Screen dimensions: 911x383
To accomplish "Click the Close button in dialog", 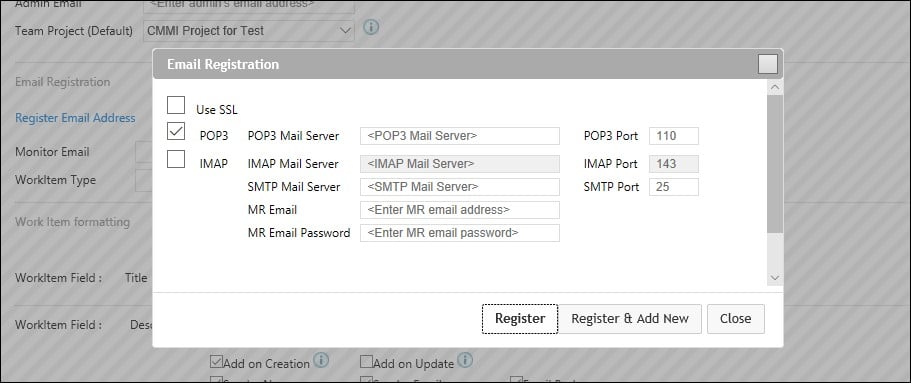I will pos(736,318).
